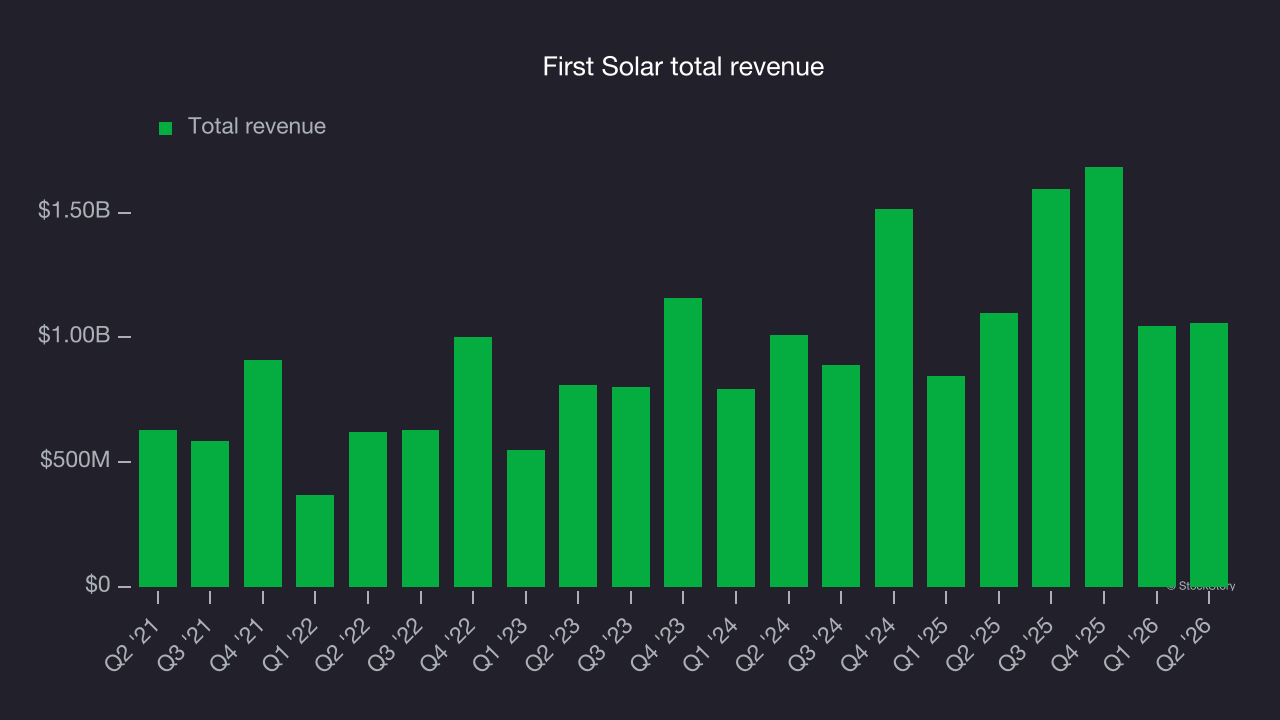The width and height of the screenshot is (1280, 720).
Task: Select the Q1 '26 revenue bar
Action: pos(1157,456)
